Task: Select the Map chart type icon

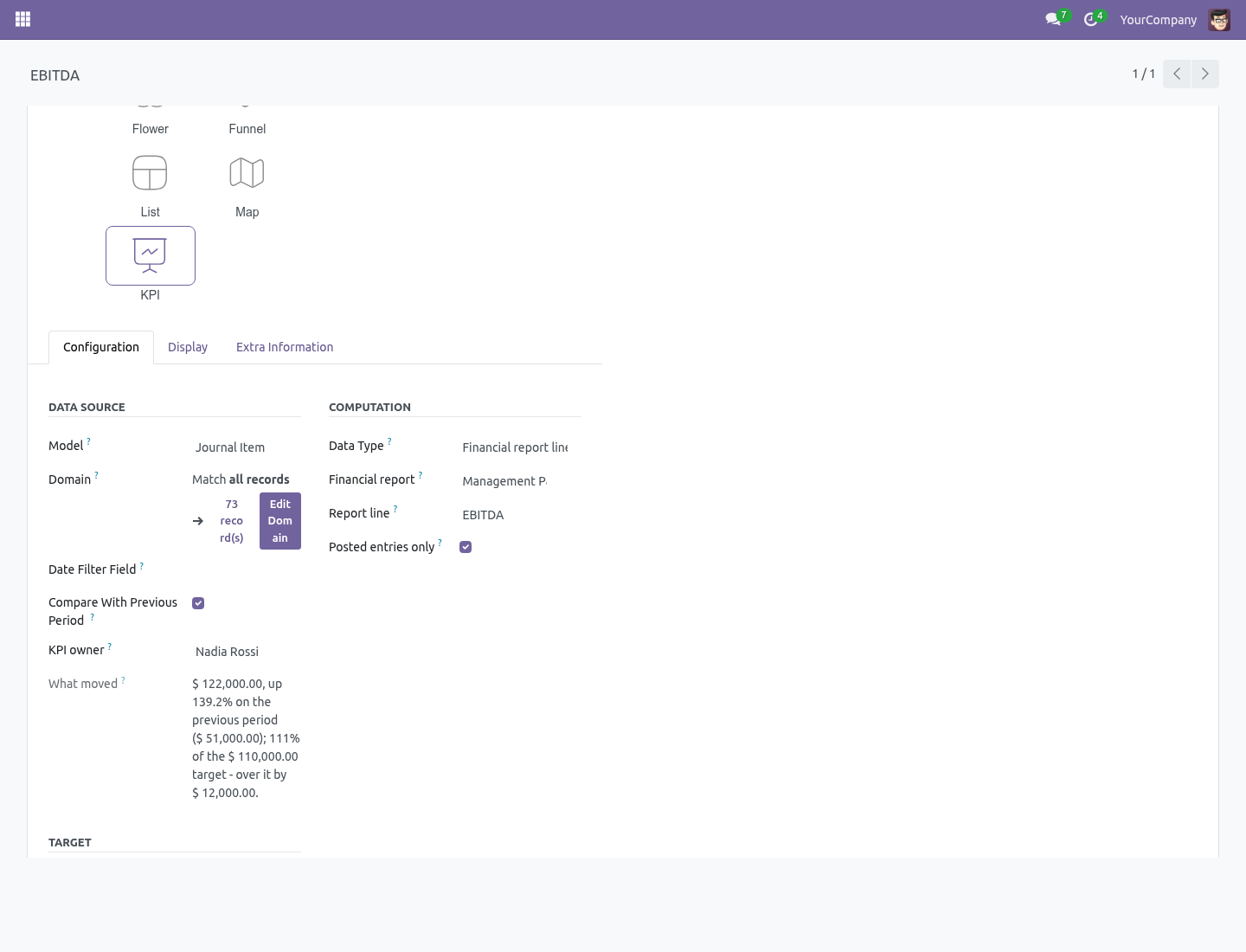Action: (247, 173)
